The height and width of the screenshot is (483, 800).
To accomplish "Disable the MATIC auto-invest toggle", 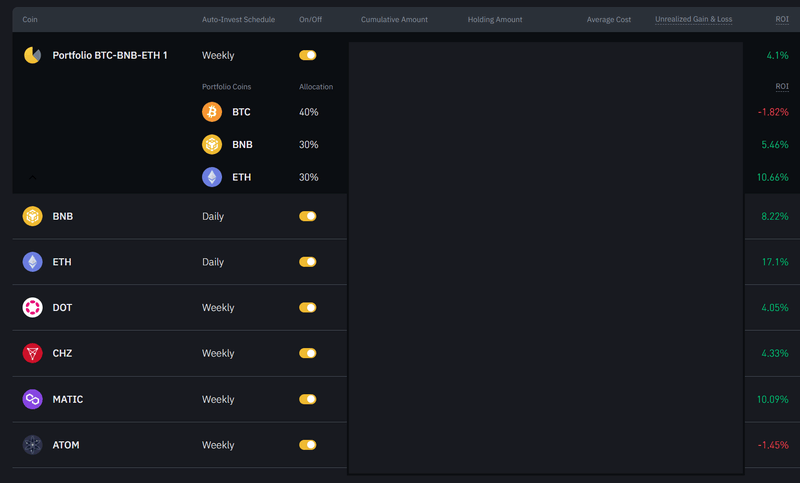I will pos(308,399).
